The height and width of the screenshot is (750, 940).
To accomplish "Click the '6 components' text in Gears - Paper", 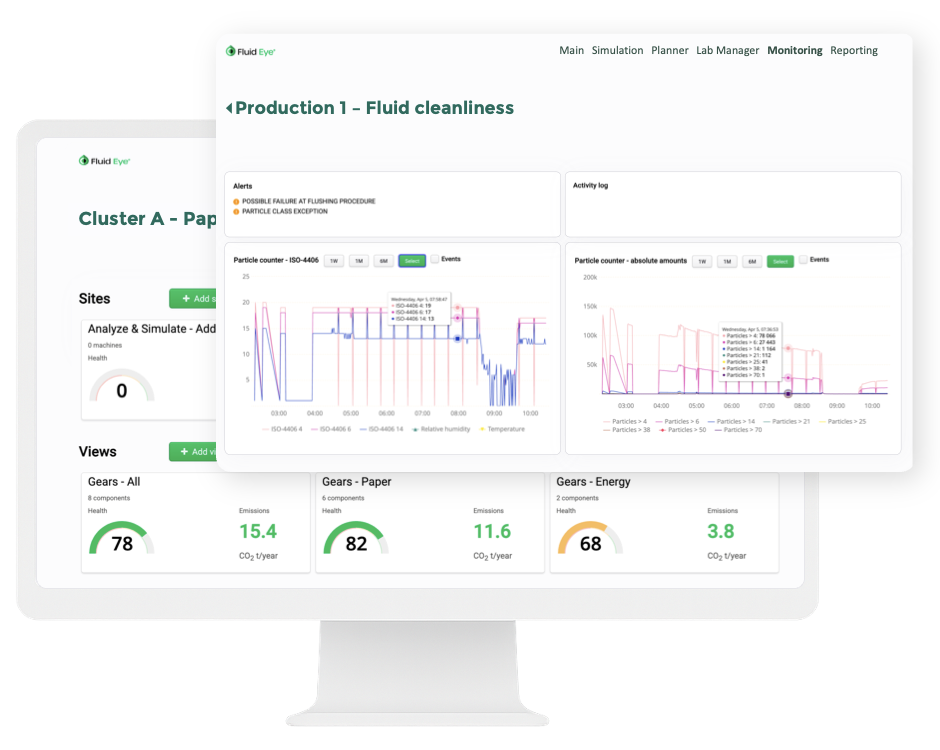I will tap(344, 498).
